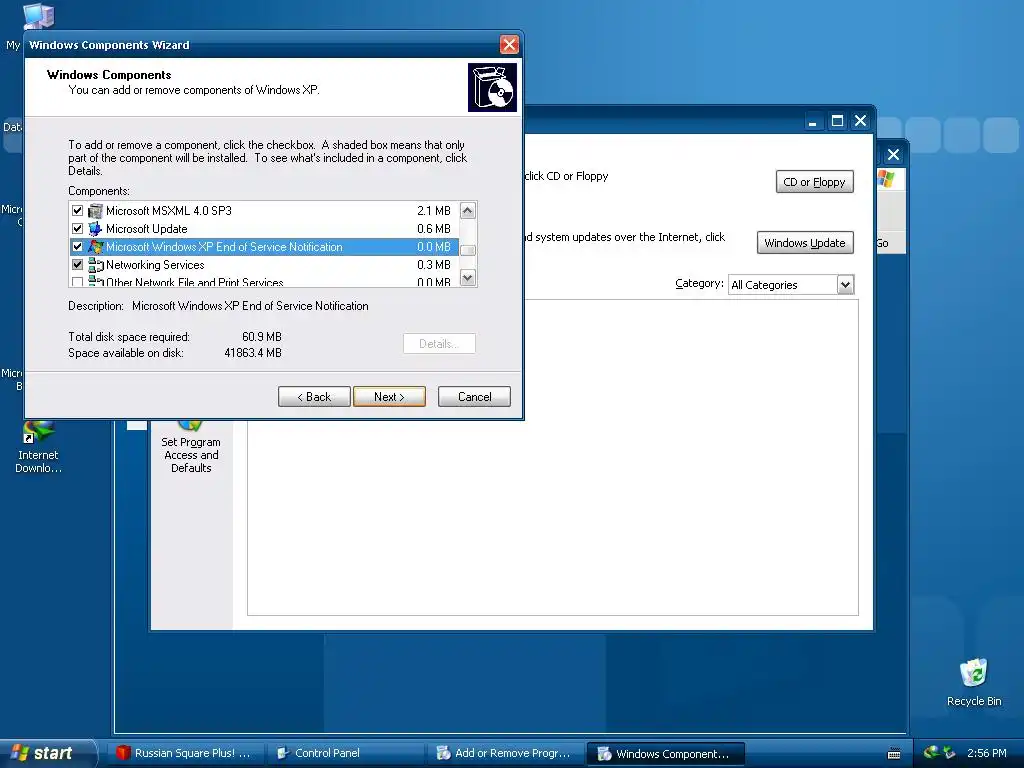The width and height of the screenshot is (1024, 768).
Task: Click the components list scrollbar thumb
Action: (x=468, y=249)
